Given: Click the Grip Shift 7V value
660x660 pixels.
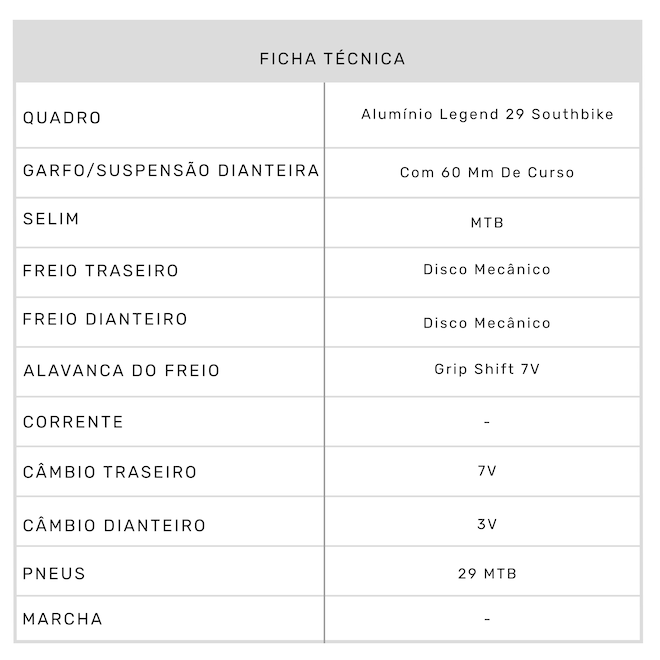Looking at the screenshot, I should 487,369.
